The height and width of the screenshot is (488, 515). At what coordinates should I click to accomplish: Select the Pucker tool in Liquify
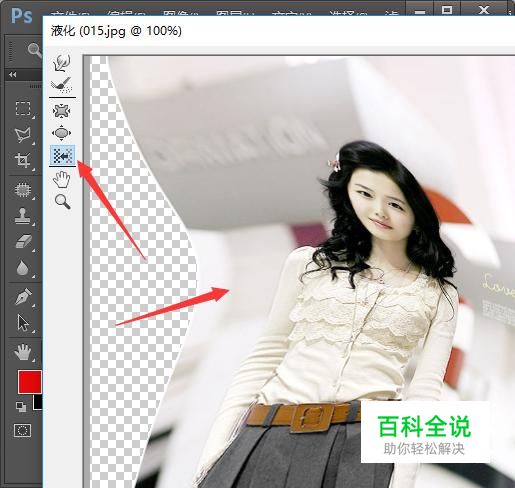62,111
